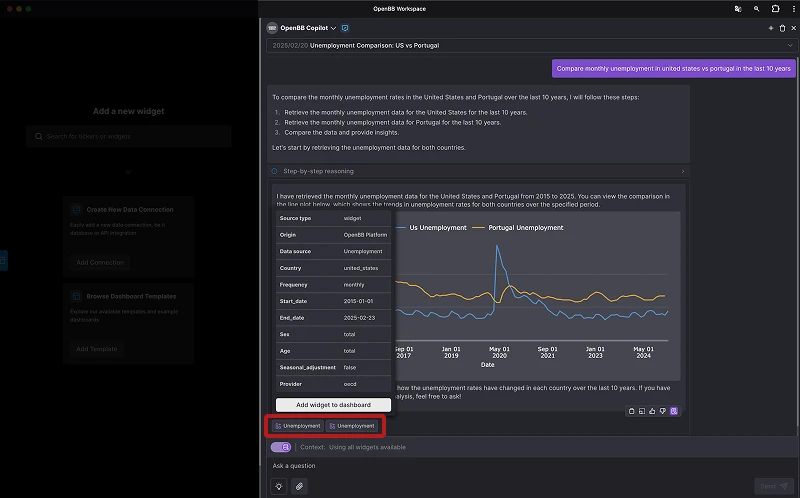The width and height of the screenshot is (800, 498).
Task: Click the Send message button
Action: tap(773, 486)
